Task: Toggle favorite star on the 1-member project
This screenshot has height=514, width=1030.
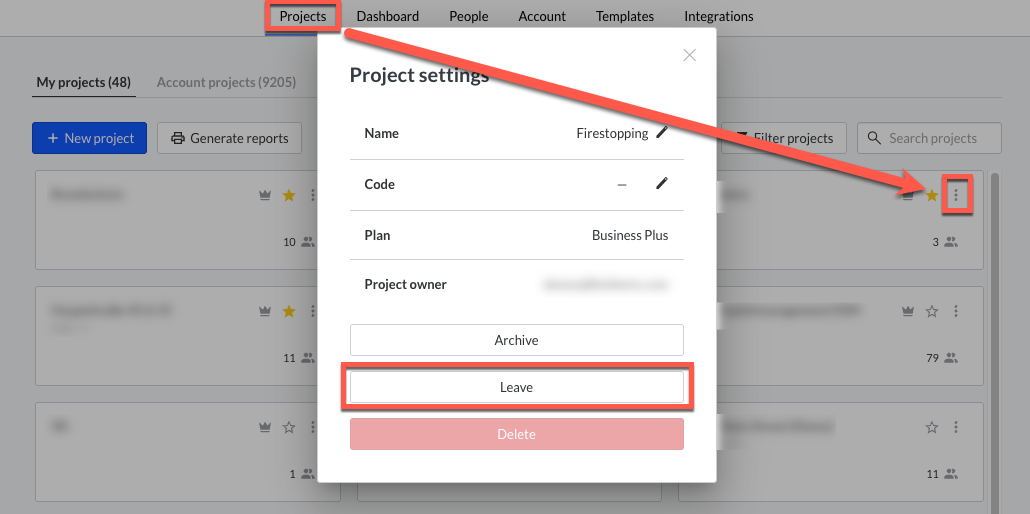Action: tap(289, 427)
